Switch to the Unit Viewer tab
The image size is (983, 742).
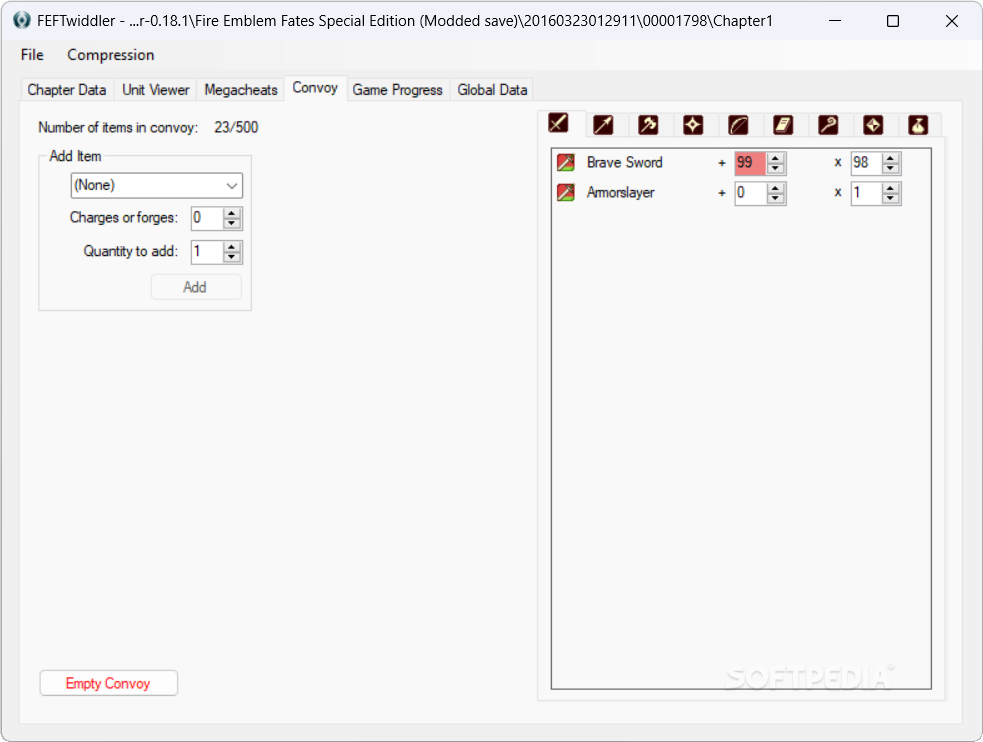[x=155, y=90]
